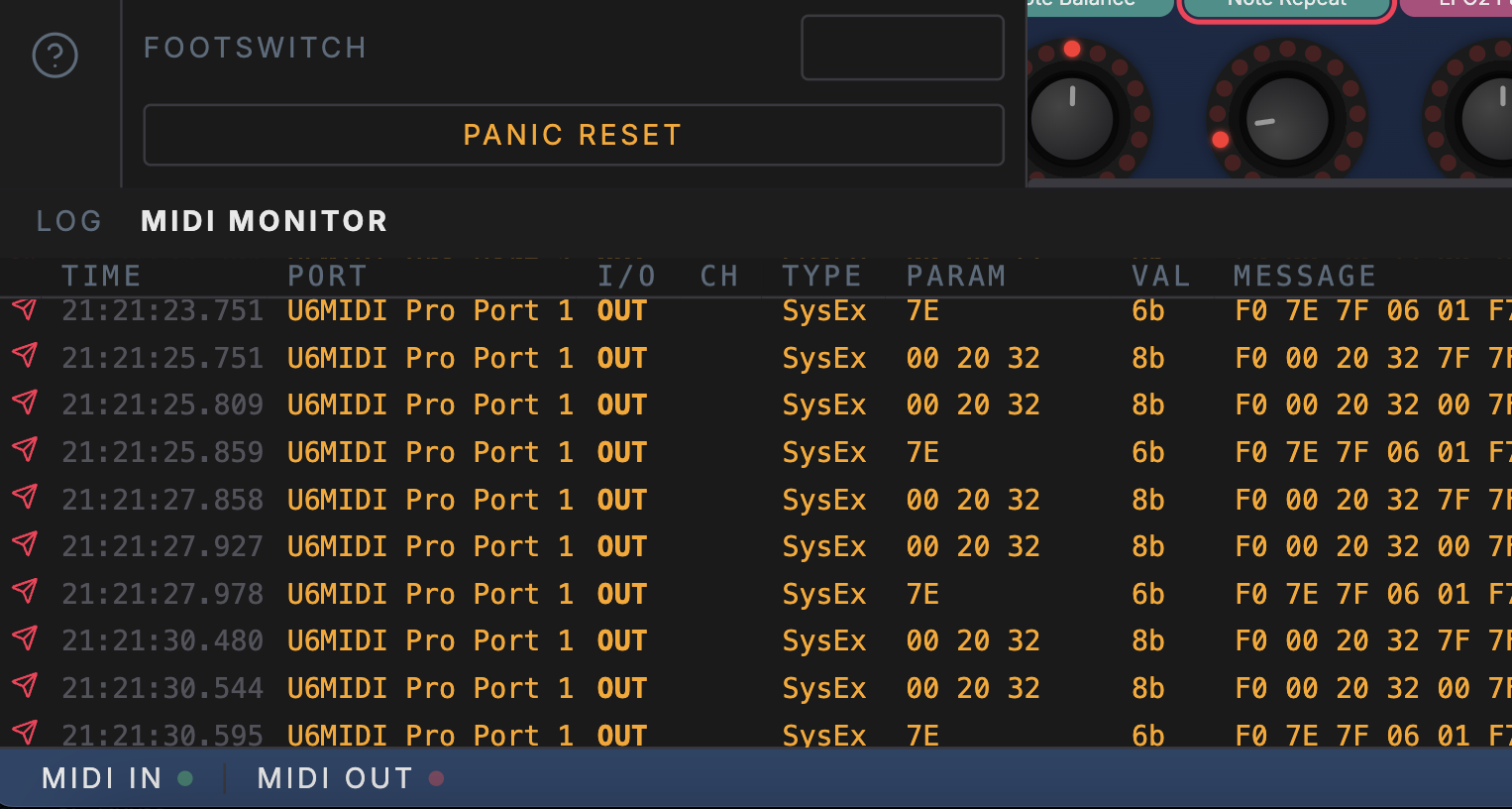Click the TYPE column header
This screenshot has height=809, width=1512.
(821, 276)
